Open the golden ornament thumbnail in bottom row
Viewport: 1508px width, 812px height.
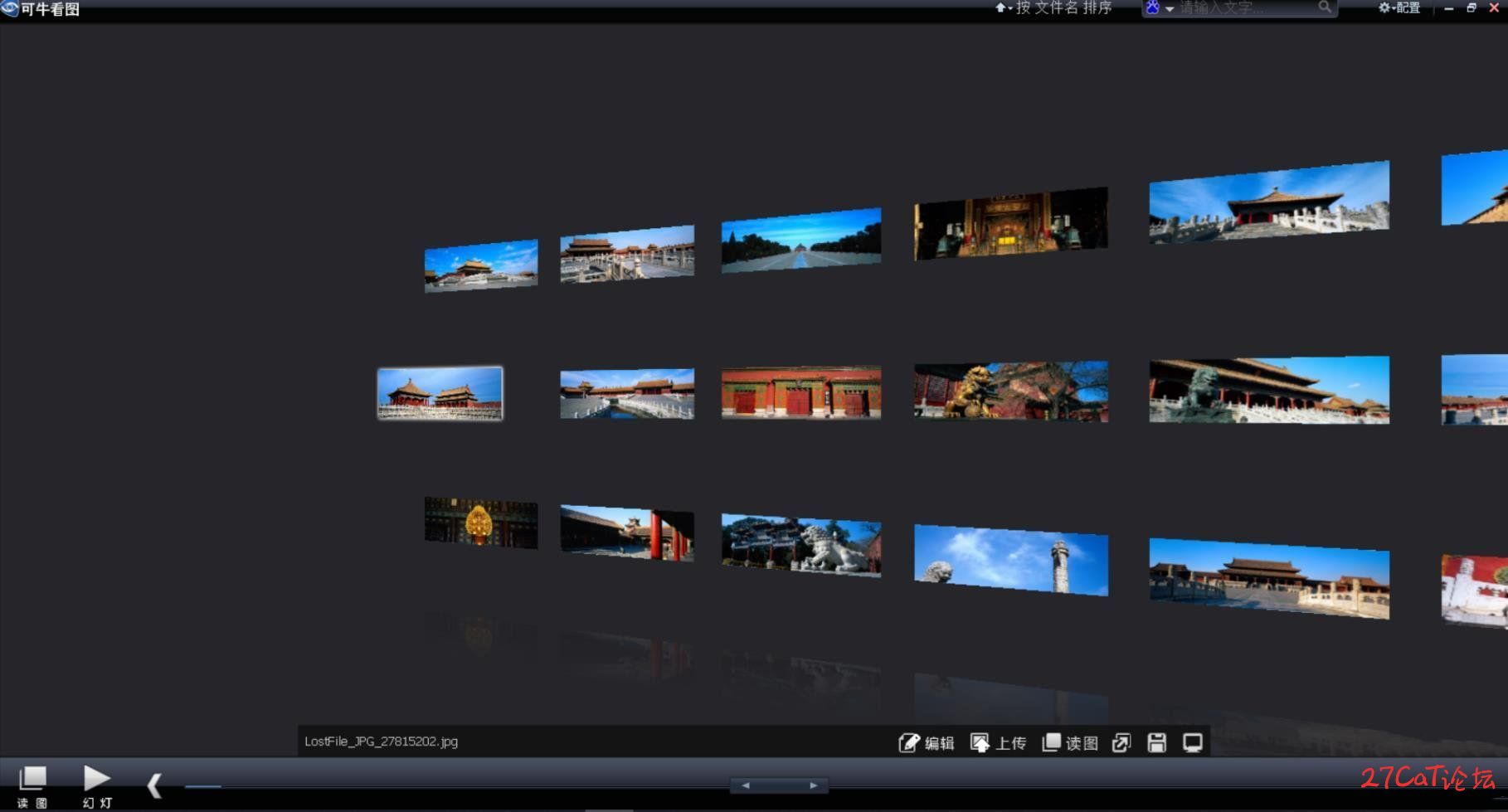pos(481,523)
